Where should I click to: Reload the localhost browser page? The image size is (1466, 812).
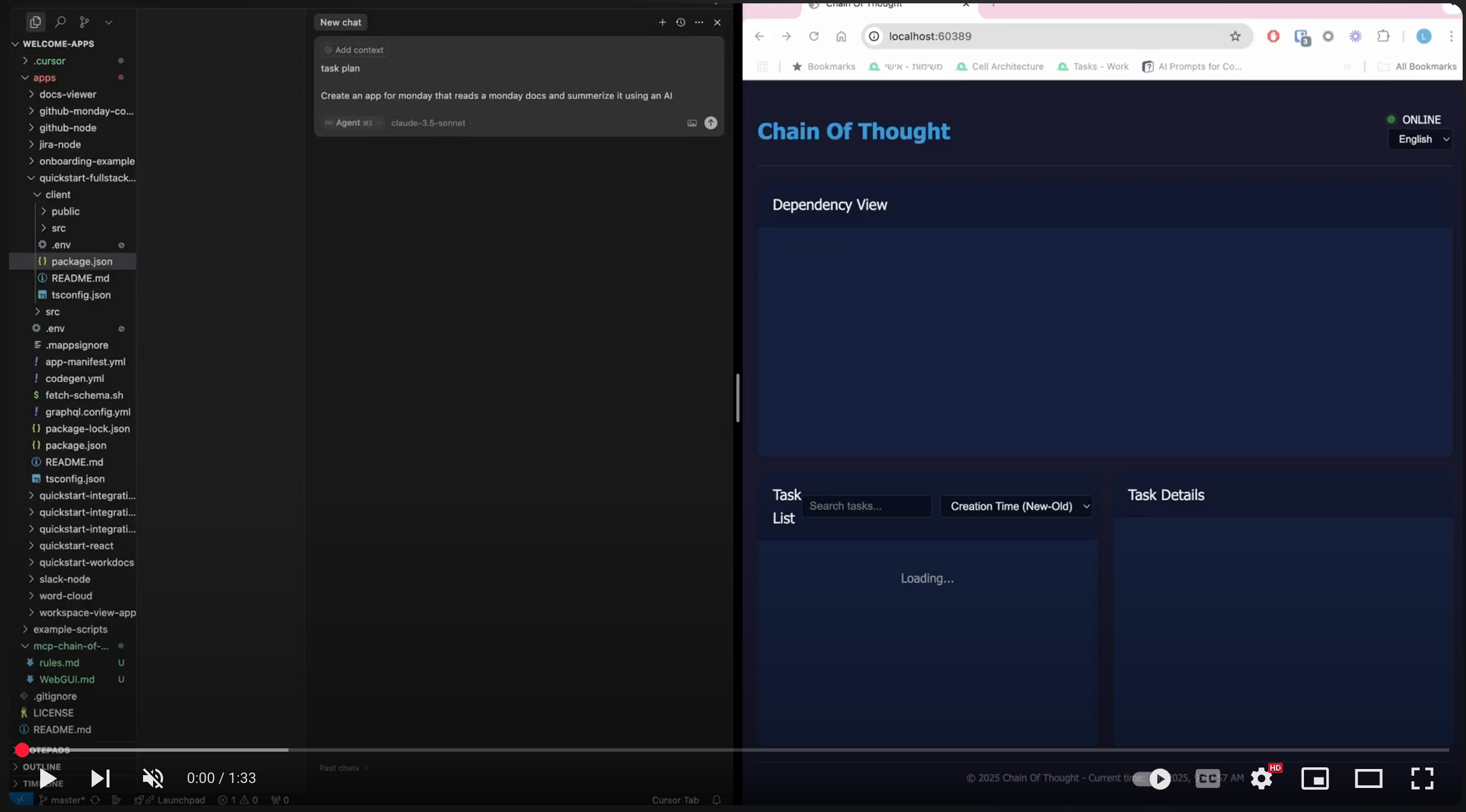[814, 36]
